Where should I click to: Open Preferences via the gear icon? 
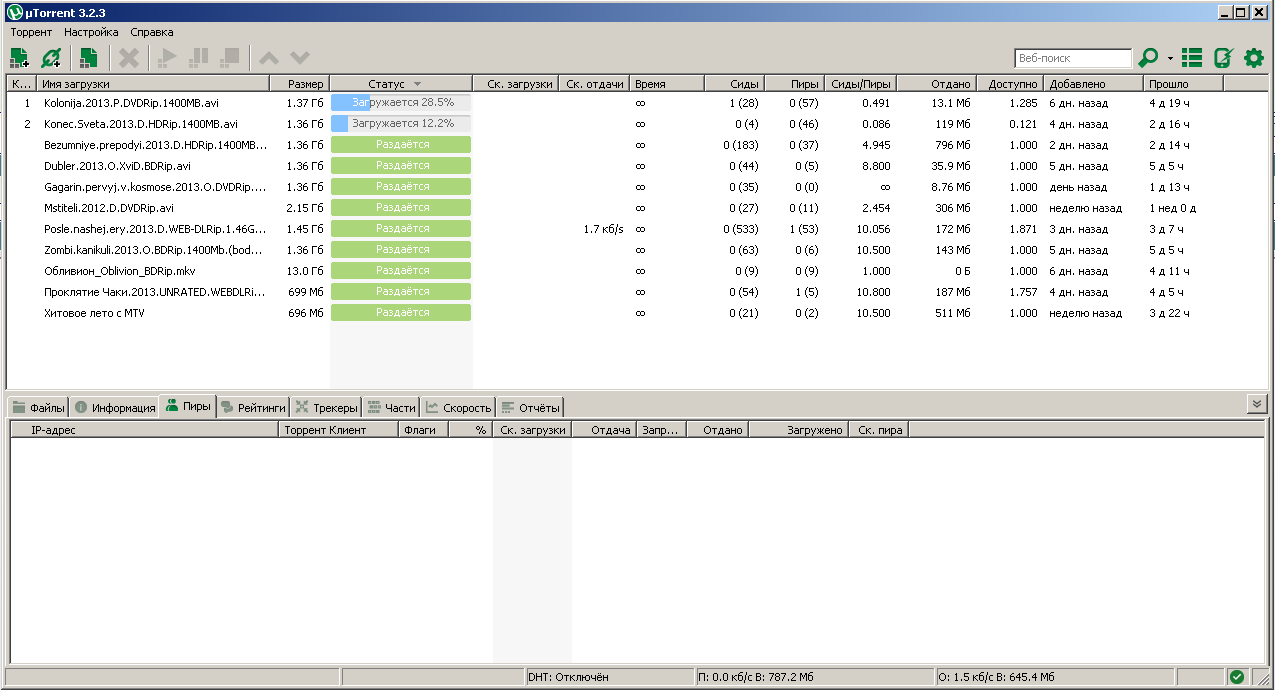coord(1254,58)
